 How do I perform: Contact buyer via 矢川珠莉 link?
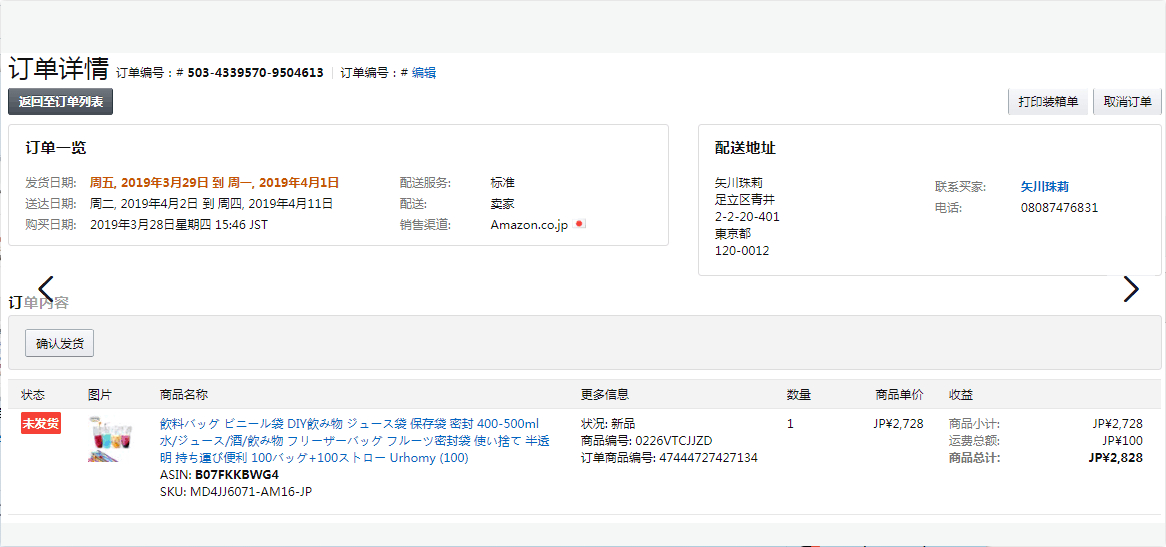point(1045,187)
